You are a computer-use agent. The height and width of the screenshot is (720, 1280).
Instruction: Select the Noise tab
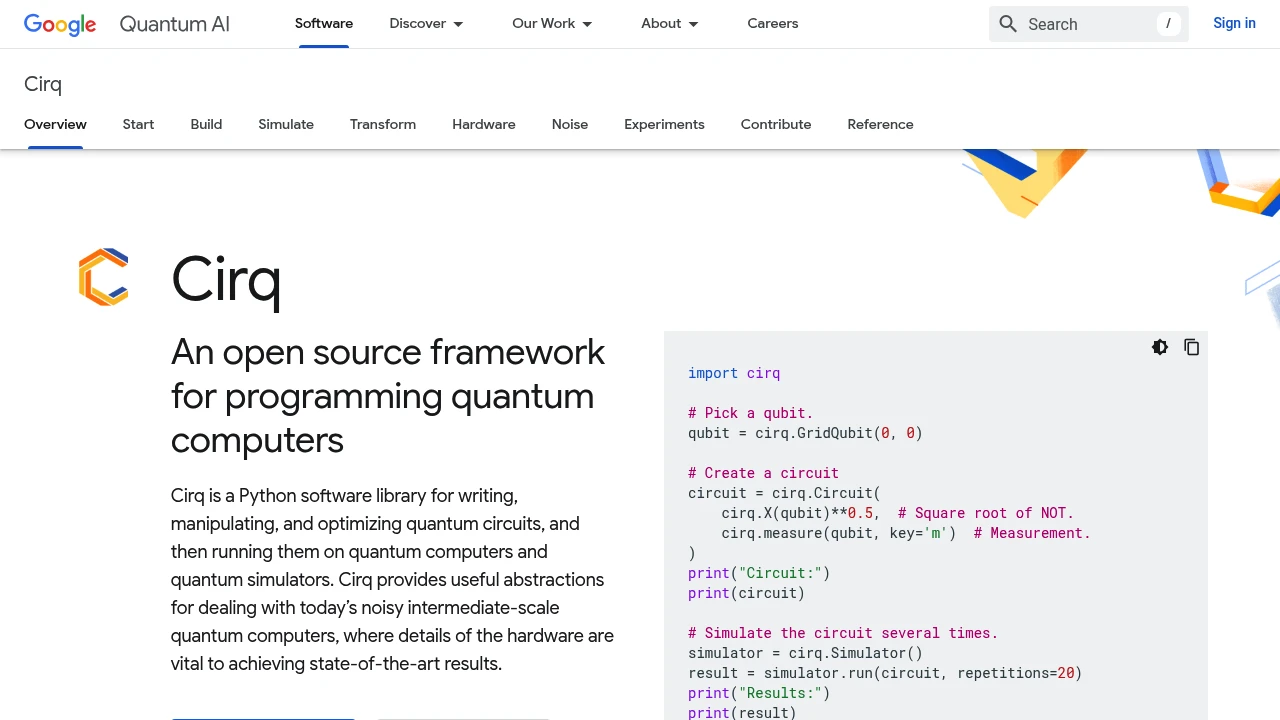pos(570,124)
